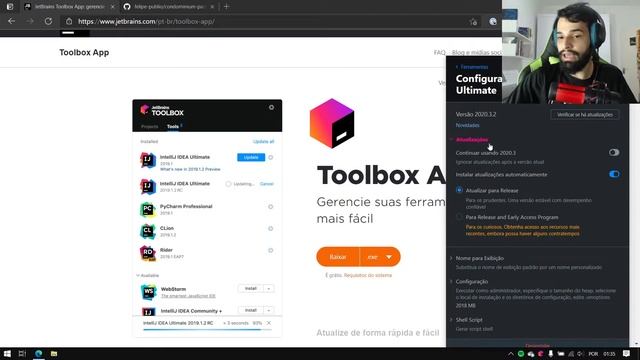Viewport: 640px width, 360px height.
Task: Reload the JetBrains Toolbox page
Action: pos(48,21)
